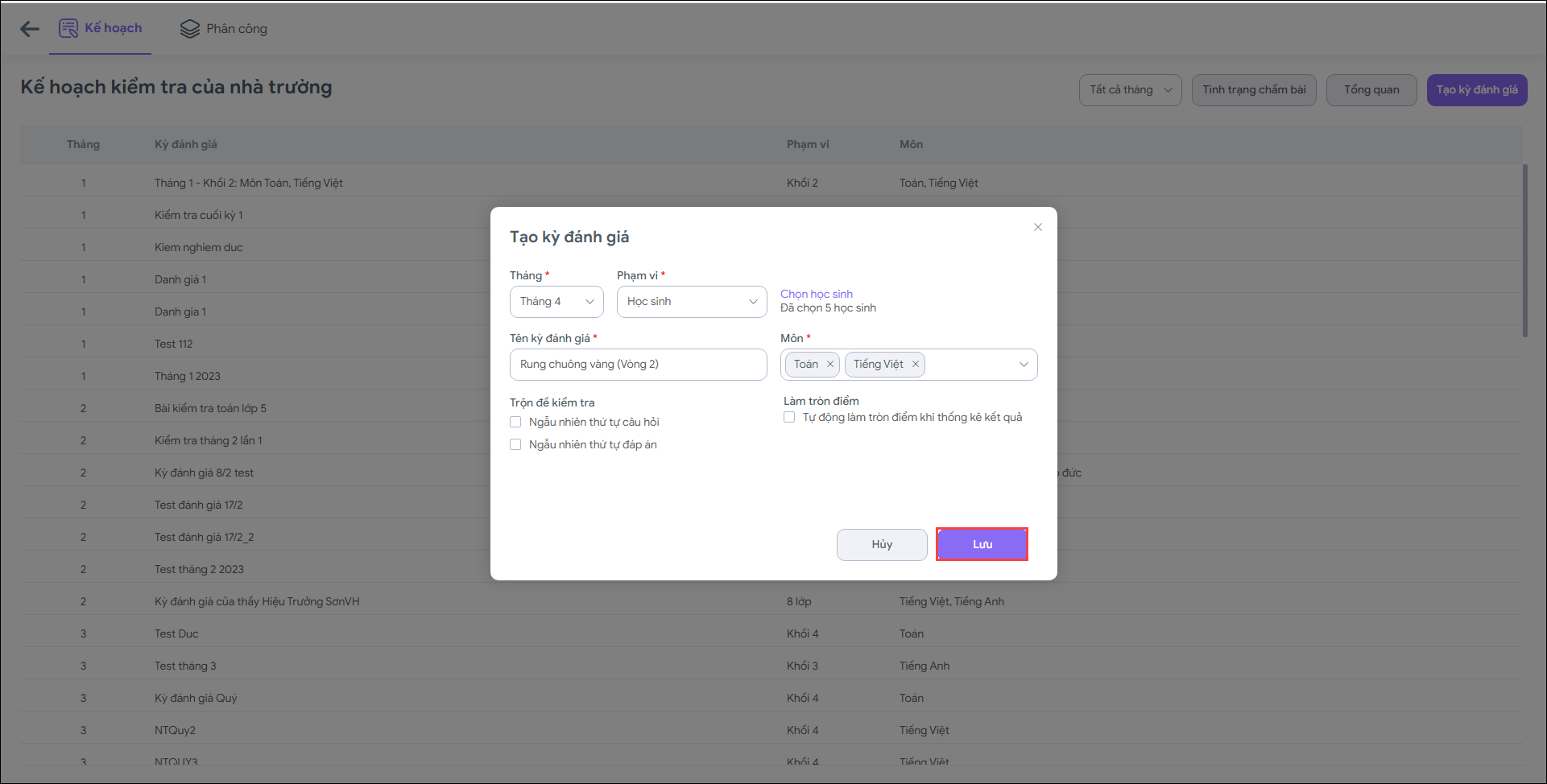Close the Tạo kỳ đánh giá dialog
The width and height of the screenshot is (1547, 784).
1038,227
